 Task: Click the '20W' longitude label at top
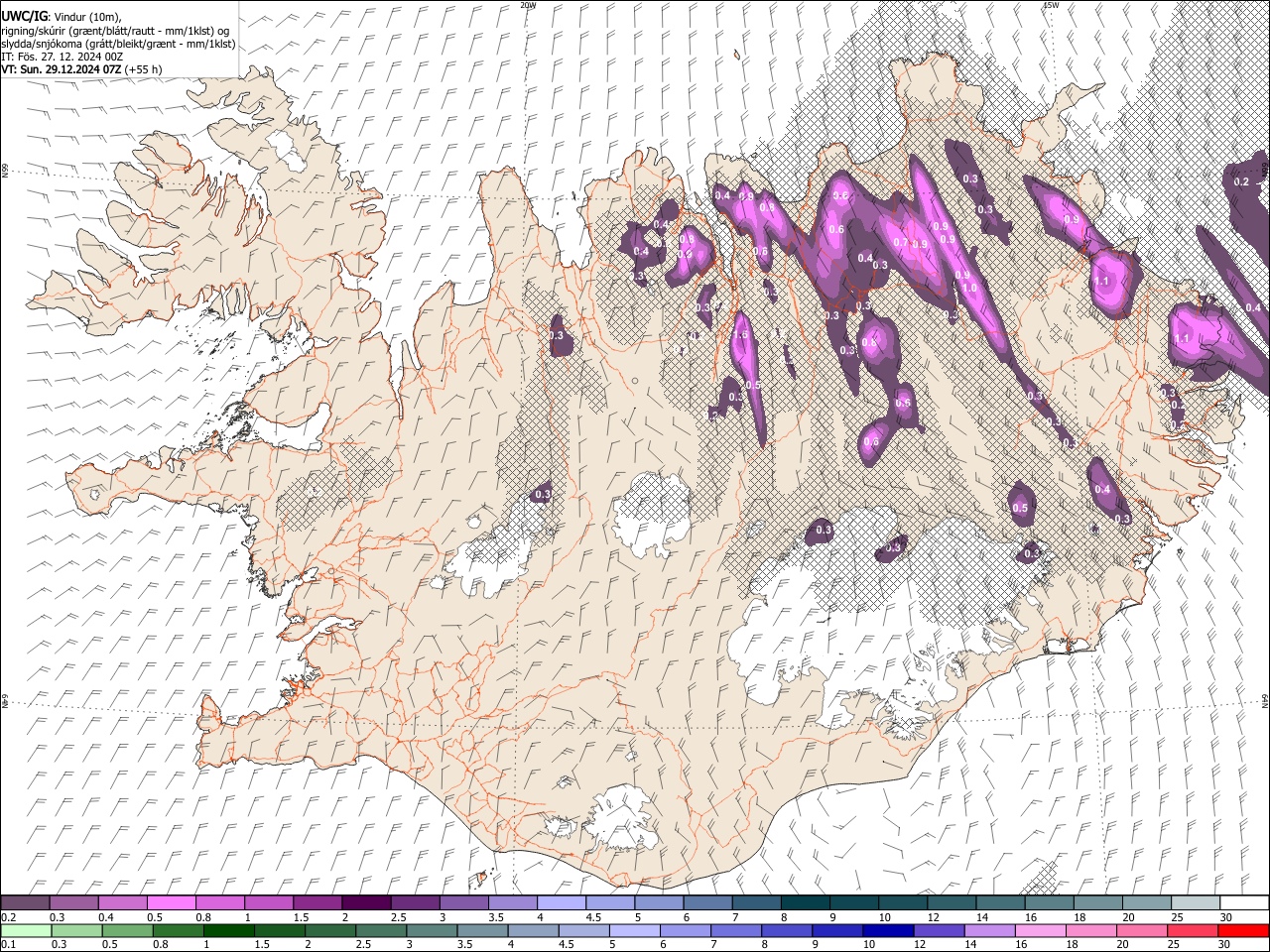pyautogui.click(x=528, y=5)
